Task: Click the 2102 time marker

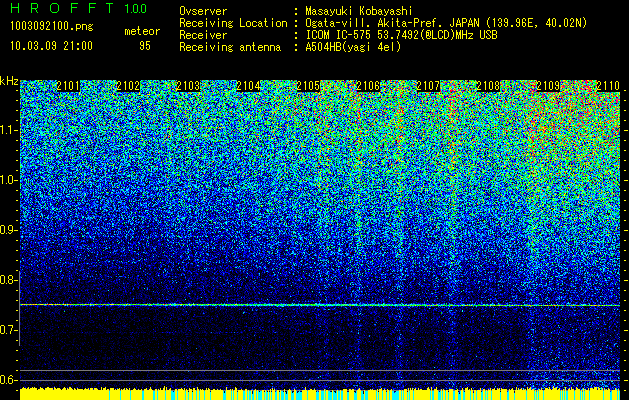Action: pos(128,86)
